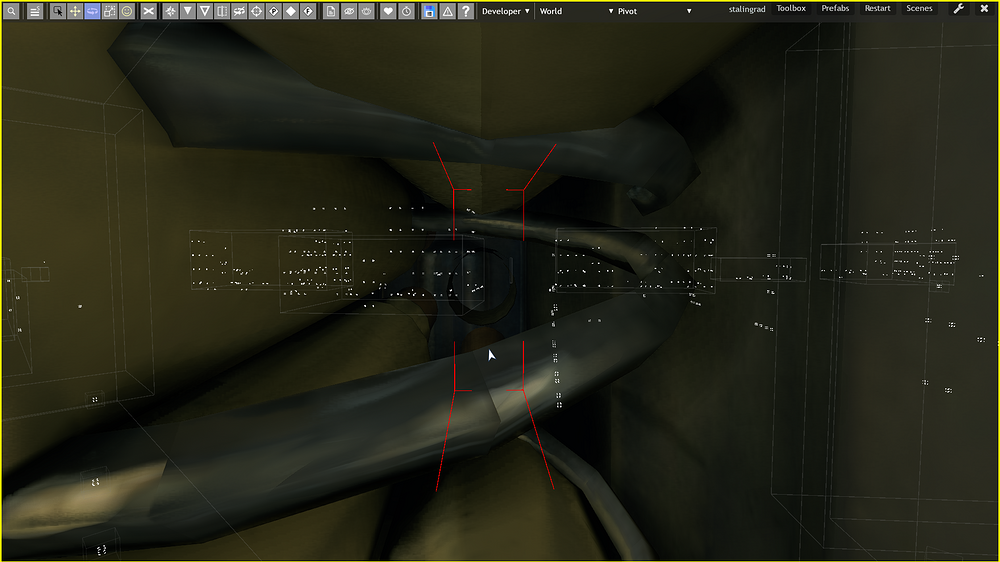Screen dimensions: 1000x562
Task: Click the warning triangle icon
Action: [x=447, y=11]
